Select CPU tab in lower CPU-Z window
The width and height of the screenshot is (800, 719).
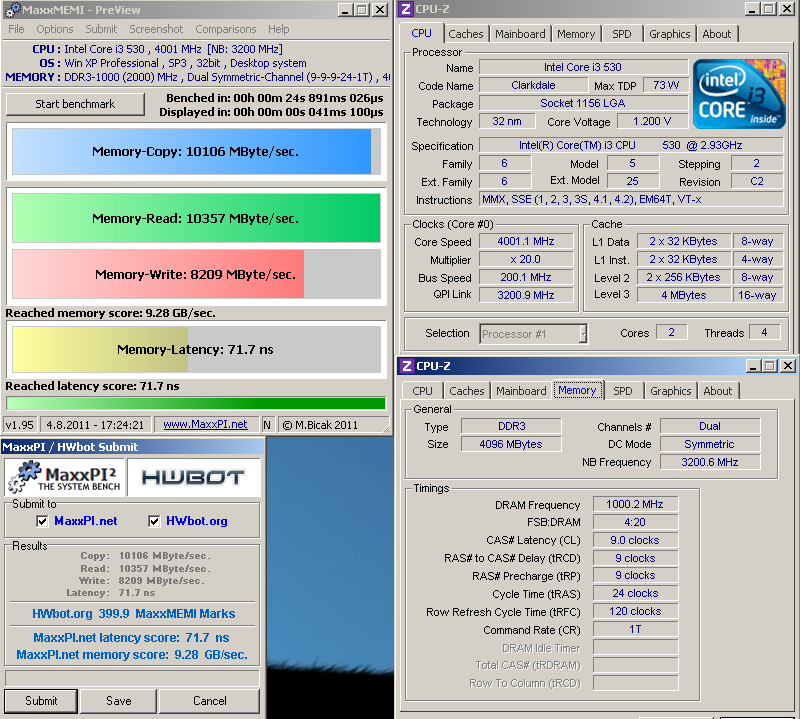point(422,391)
